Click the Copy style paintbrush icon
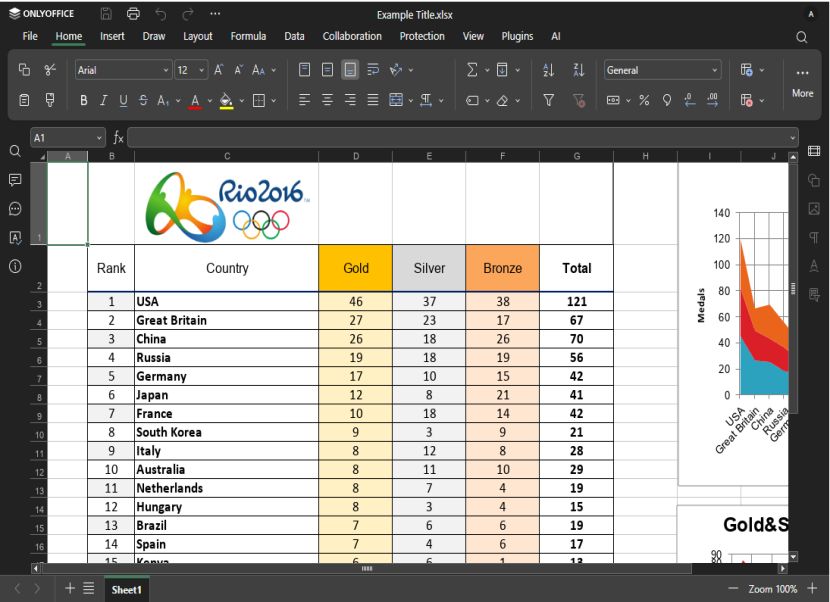This screenshot has height=602, width=830. point(50,100)
